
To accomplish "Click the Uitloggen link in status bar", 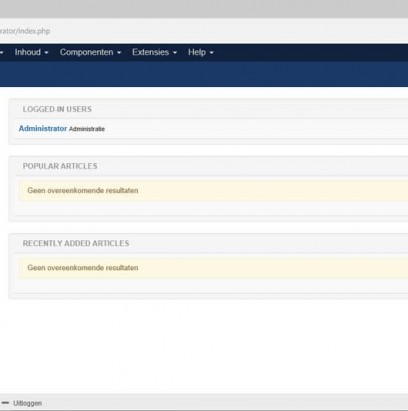I will pyautogui.click(x=27, y=403).
